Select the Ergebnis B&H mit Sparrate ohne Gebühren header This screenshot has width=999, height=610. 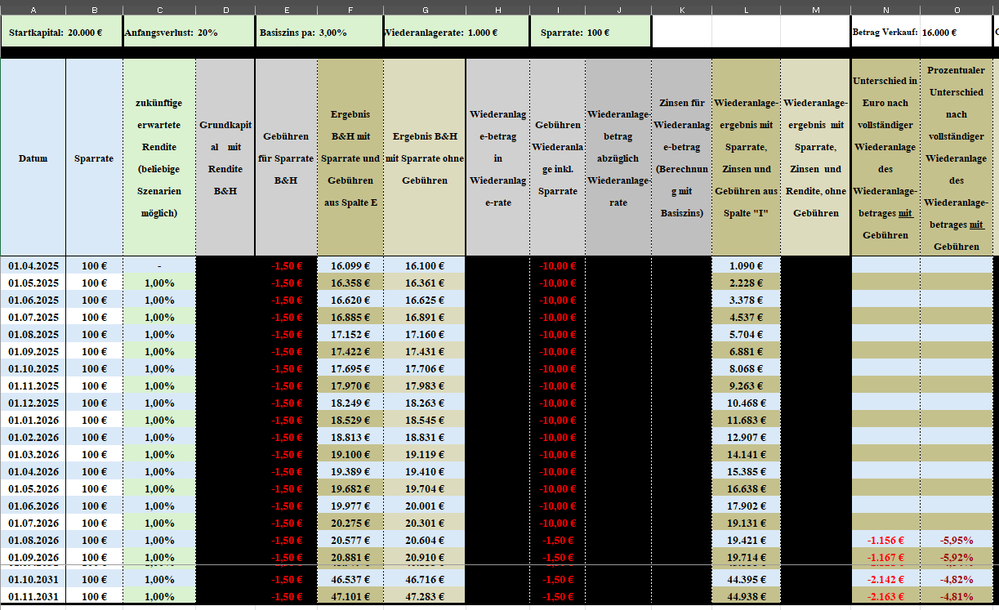coord(424,157)
